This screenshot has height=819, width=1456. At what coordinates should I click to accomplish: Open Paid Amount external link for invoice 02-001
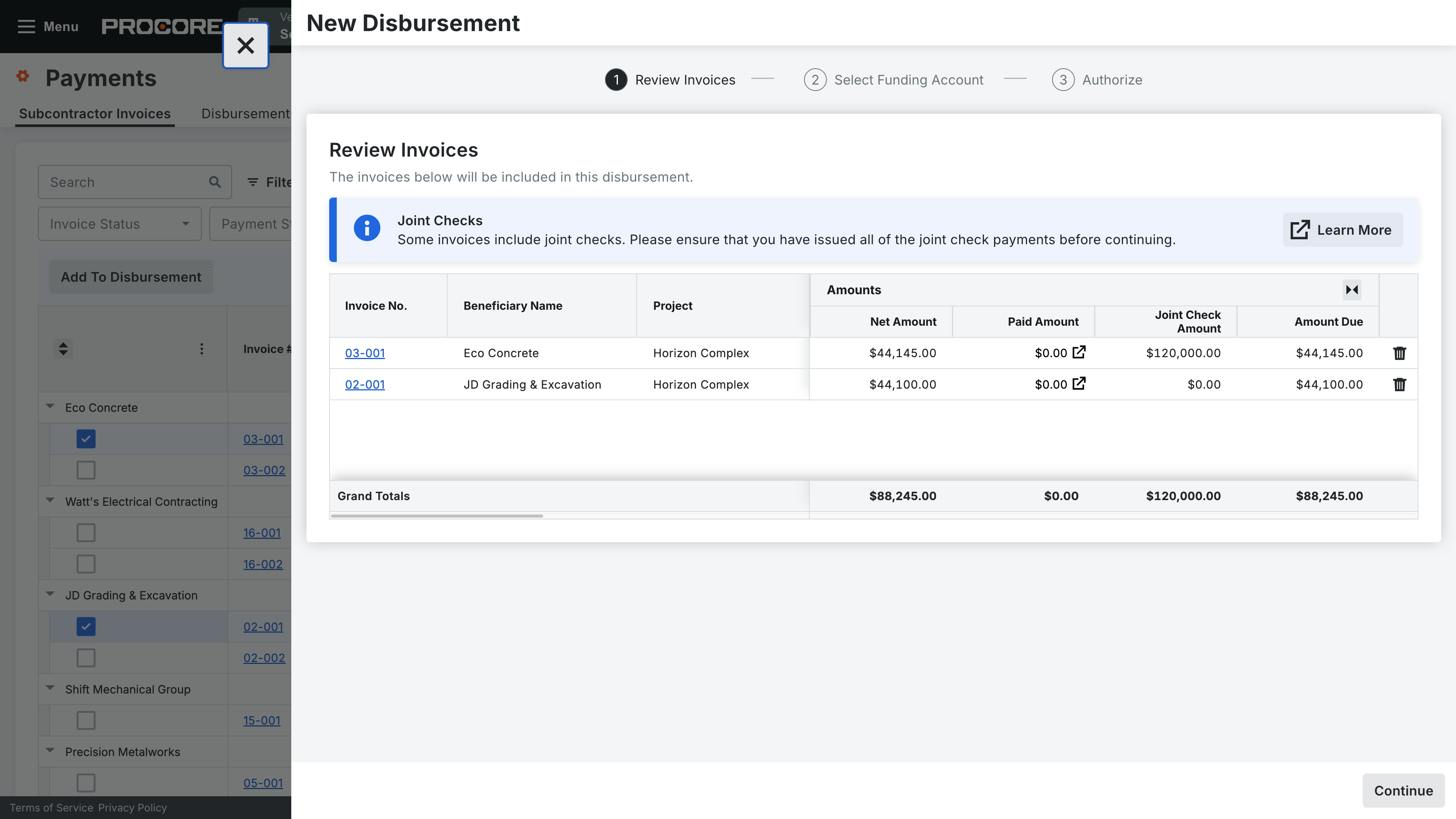(1078, 384)
